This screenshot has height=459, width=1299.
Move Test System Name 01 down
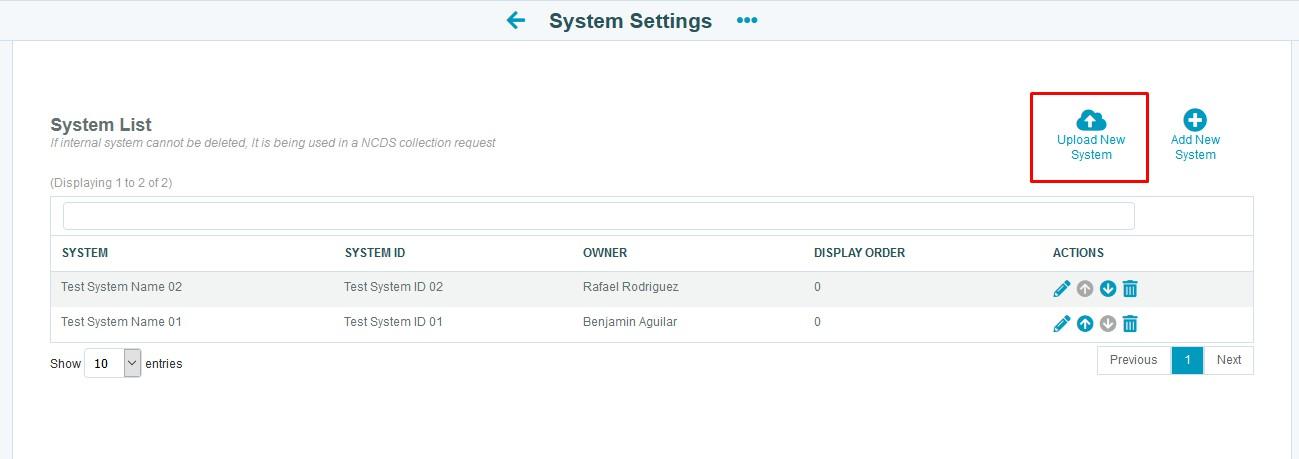(x=1107, y=324)
